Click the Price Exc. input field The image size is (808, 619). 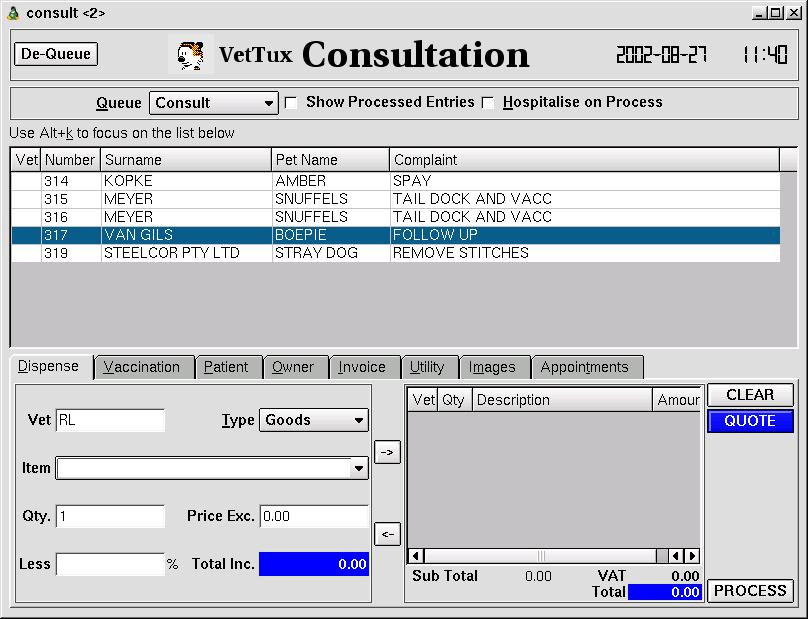tap(314, 516)
